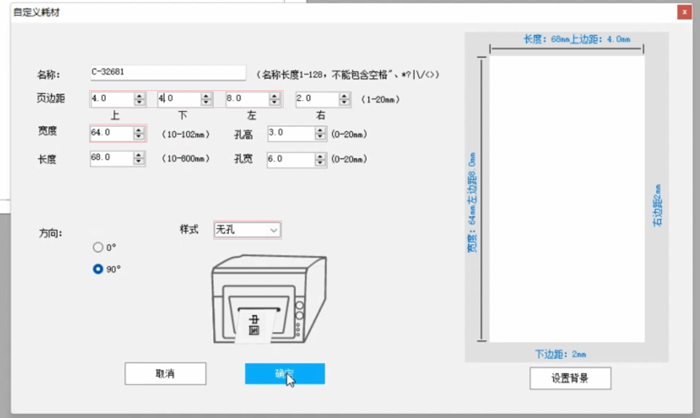Increase the top margin (上) spinner up arrow
This screenshot has height=418, width=700.
click(140, 96)
